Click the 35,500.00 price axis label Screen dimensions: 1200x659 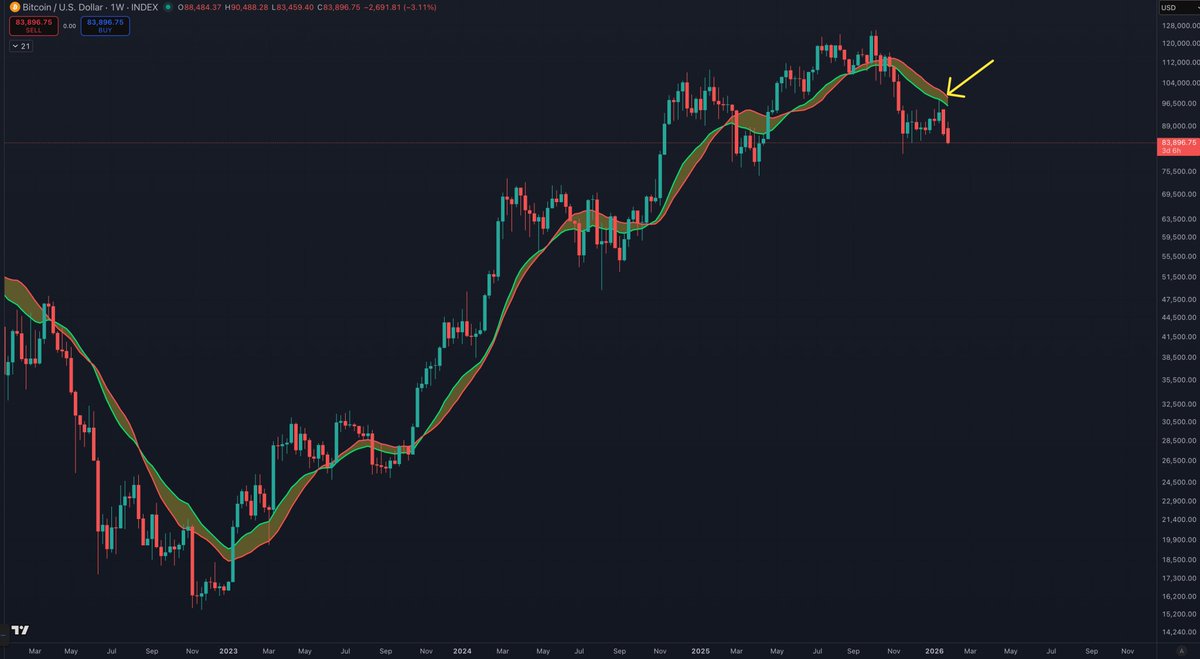1177,380
